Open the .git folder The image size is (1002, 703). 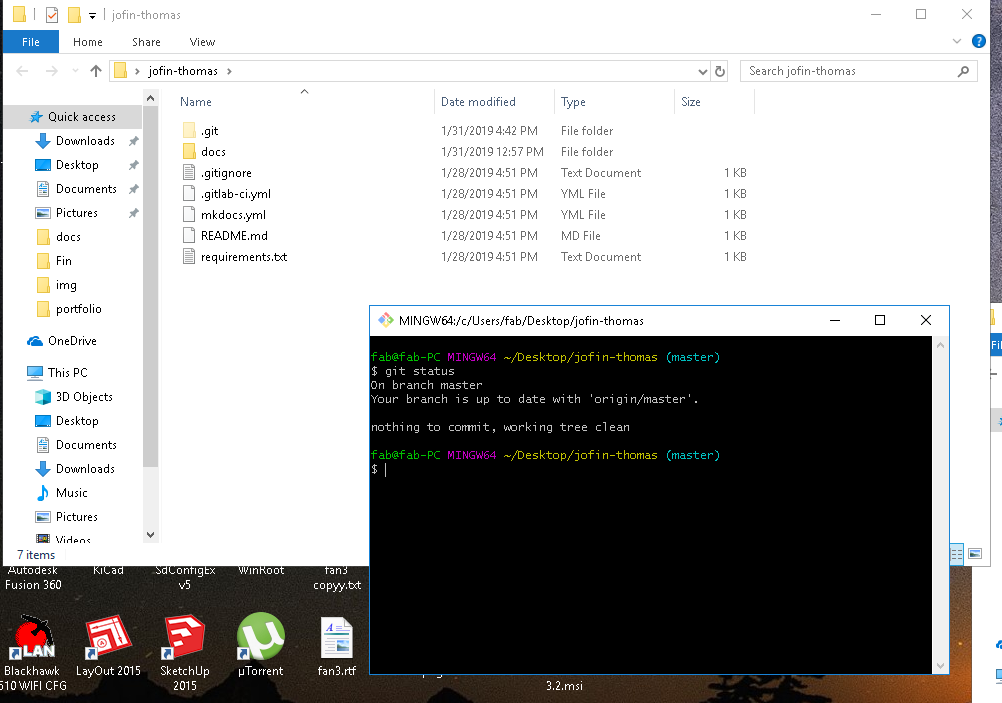(209, 131)
